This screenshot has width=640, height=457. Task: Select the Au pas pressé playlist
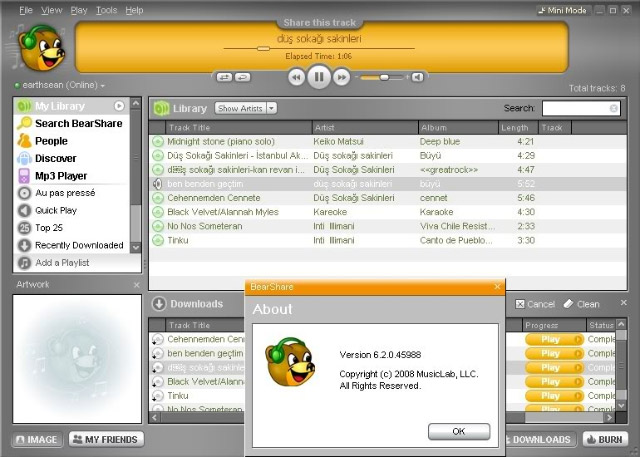[x=72, y=193]
